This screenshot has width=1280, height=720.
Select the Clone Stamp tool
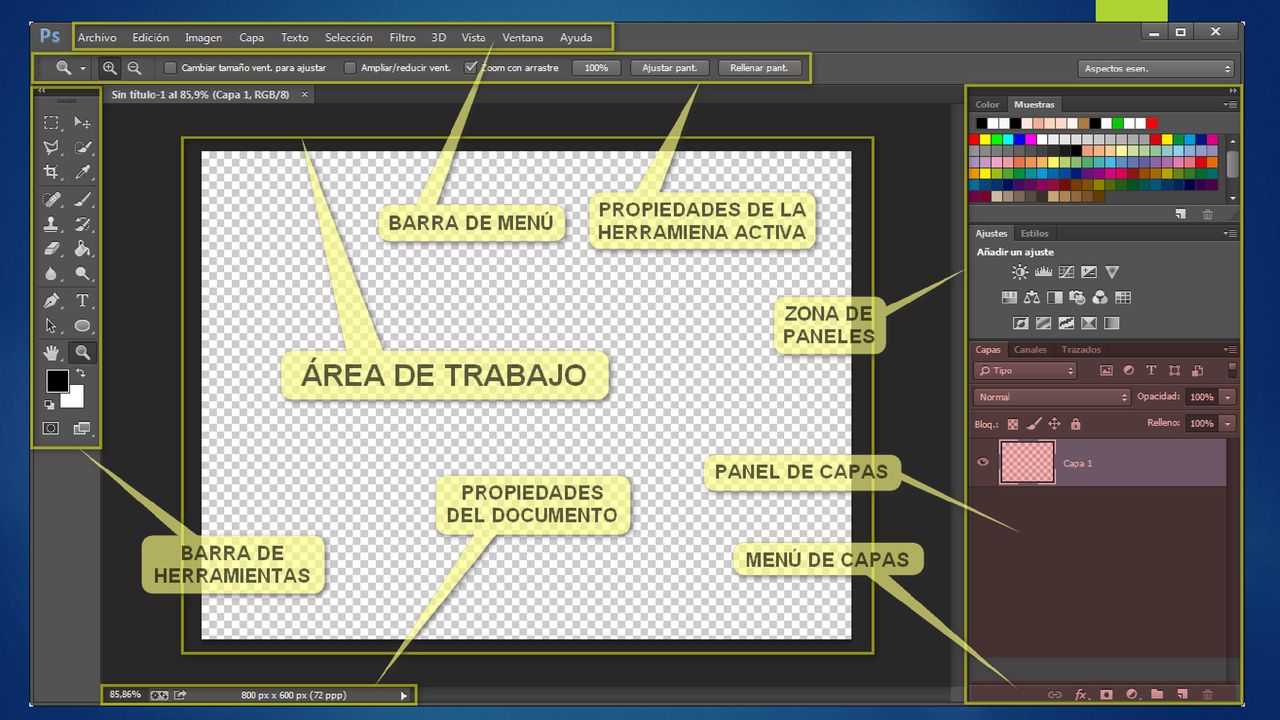(x=51, y=225)
